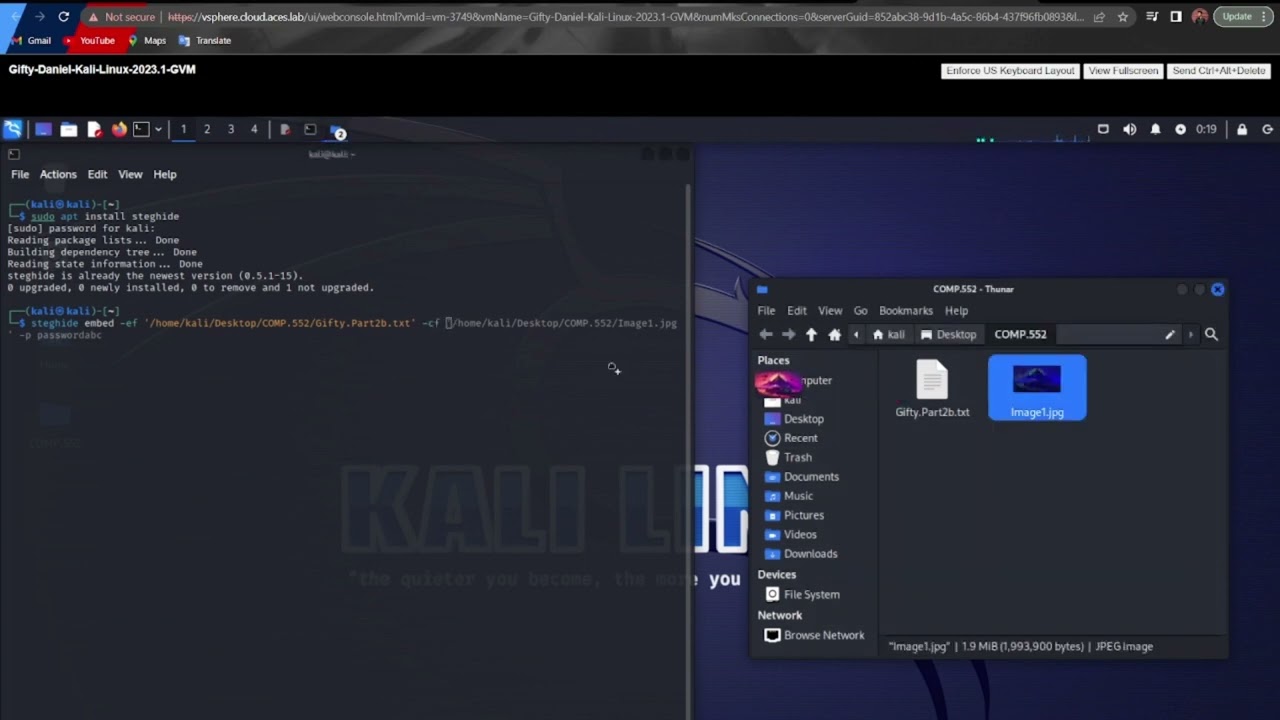Select Music in the Places sidebar
This screenshot has height=720, width=1280.
pyautogui.click(x=798, y=496)
